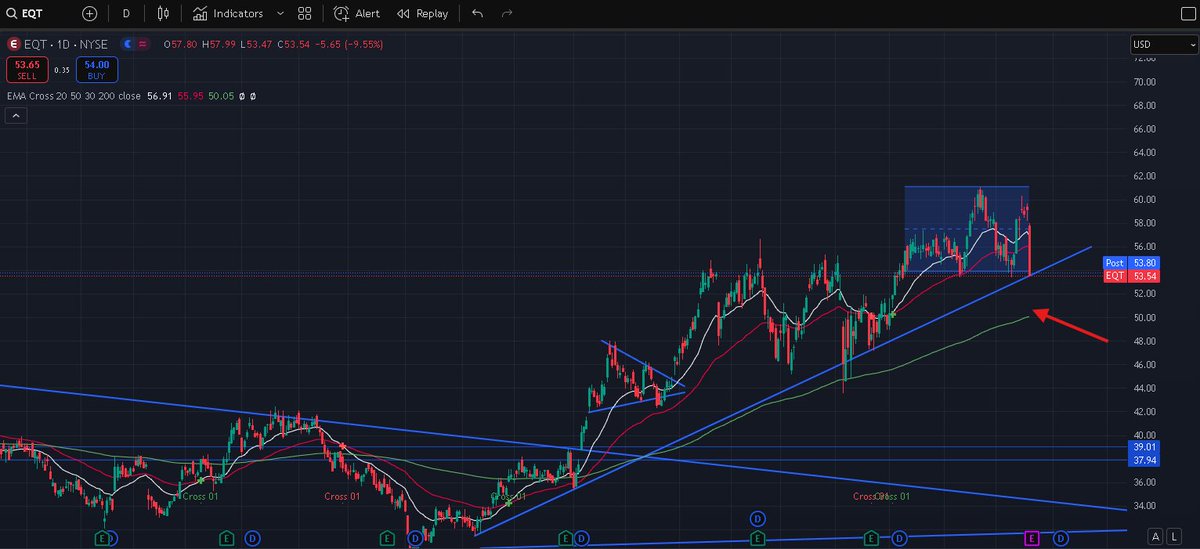Click the plus icon to compare or add symbol

[90, 14]
